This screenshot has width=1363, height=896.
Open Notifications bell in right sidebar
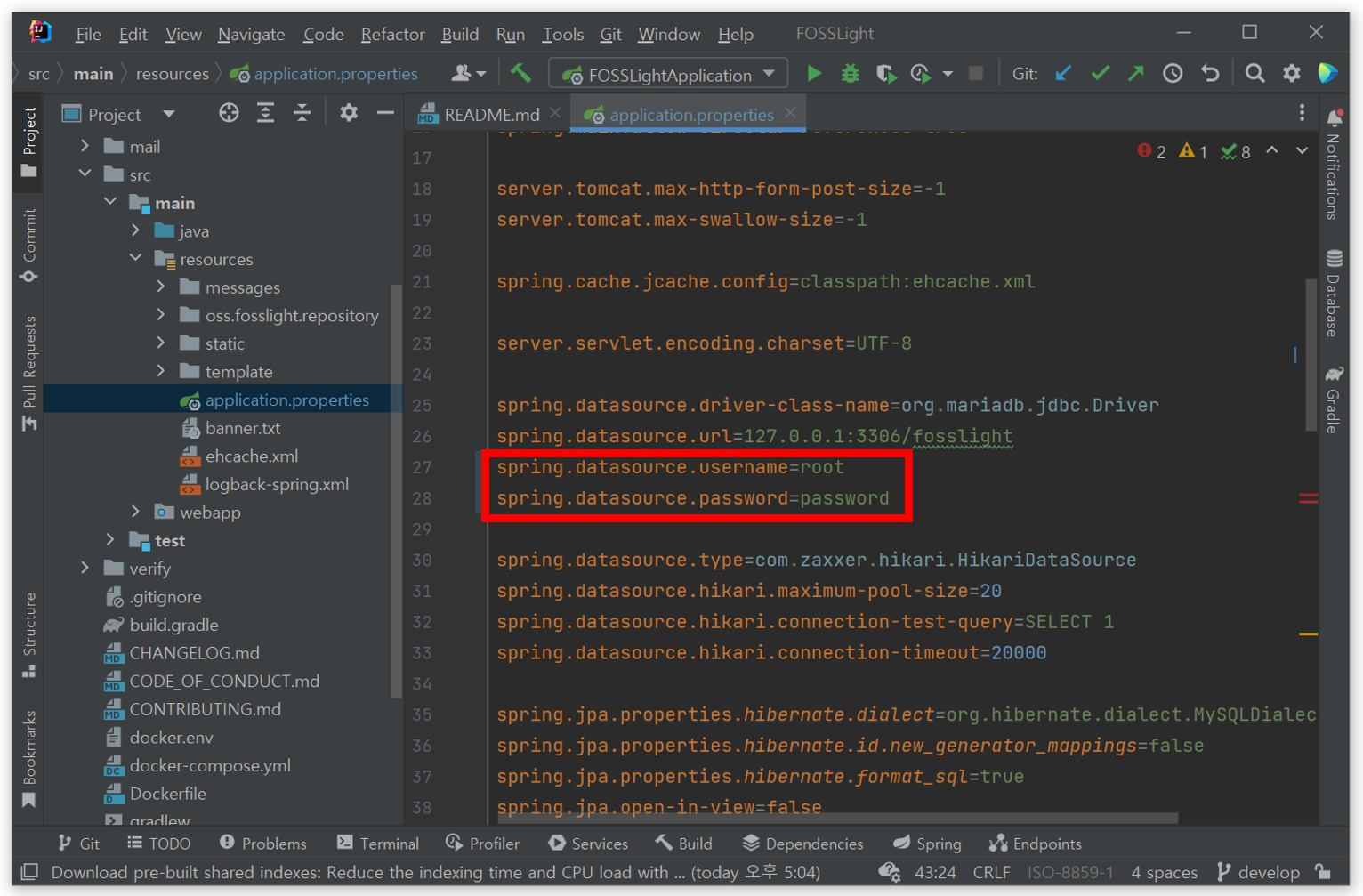[x=1334, y=164]
